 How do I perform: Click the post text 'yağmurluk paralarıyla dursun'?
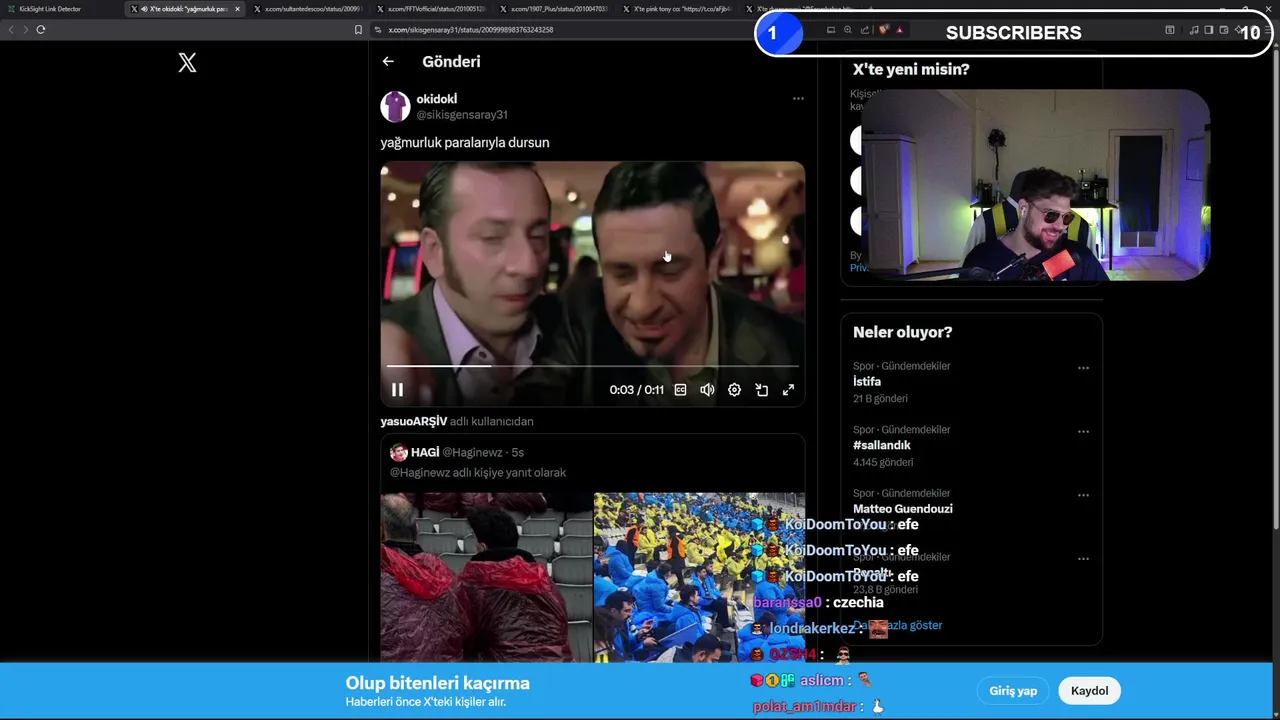click(465, 143)
